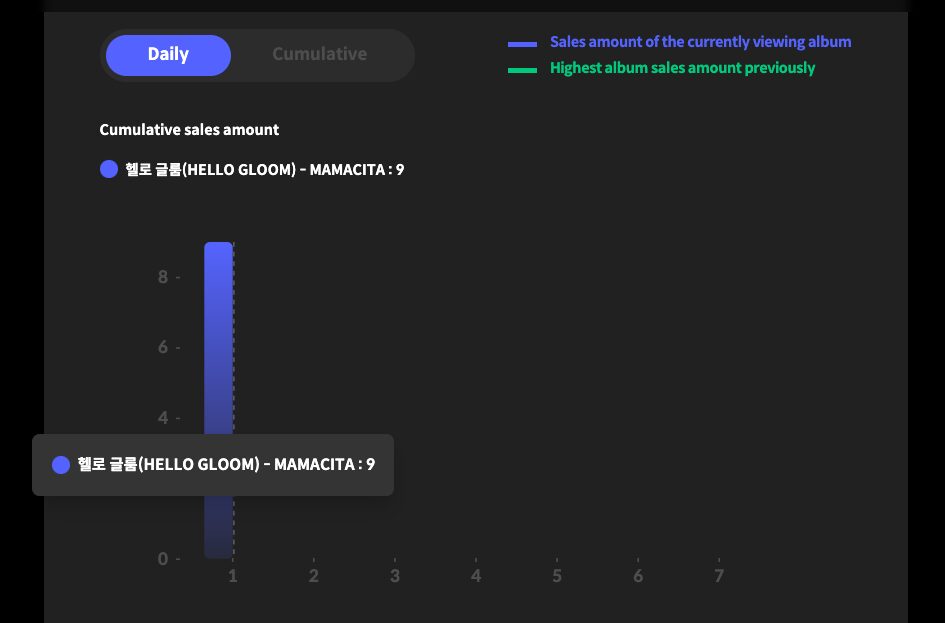This screenshot has width=945, height=623.
Task: Select day 3 on the x-axis
Action: (x=395, y=576)
